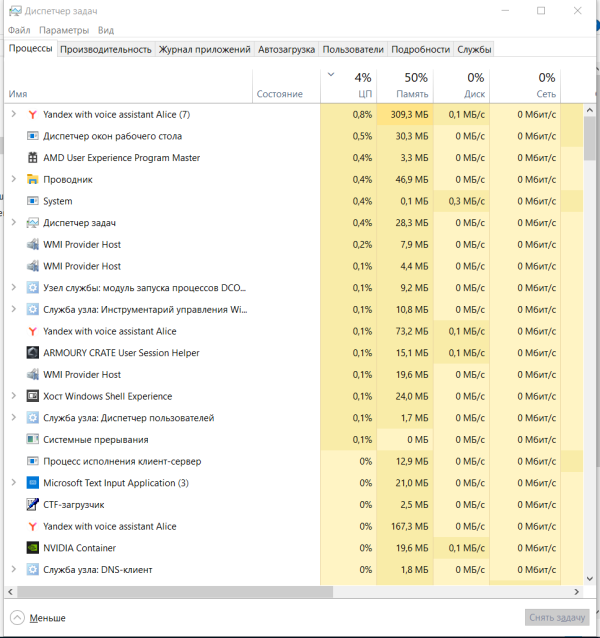
Task: Sort by the Память column header
Action: 405,86
